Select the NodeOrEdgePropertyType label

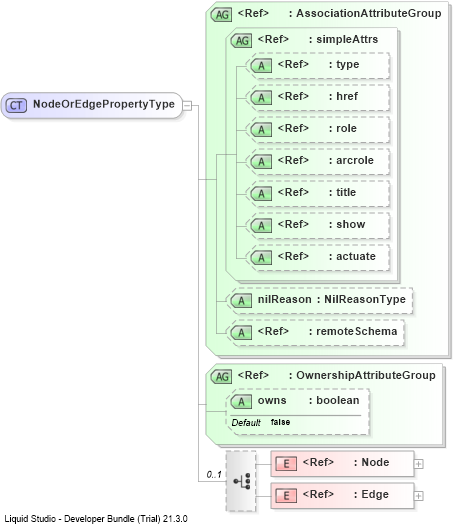point(104,104)
